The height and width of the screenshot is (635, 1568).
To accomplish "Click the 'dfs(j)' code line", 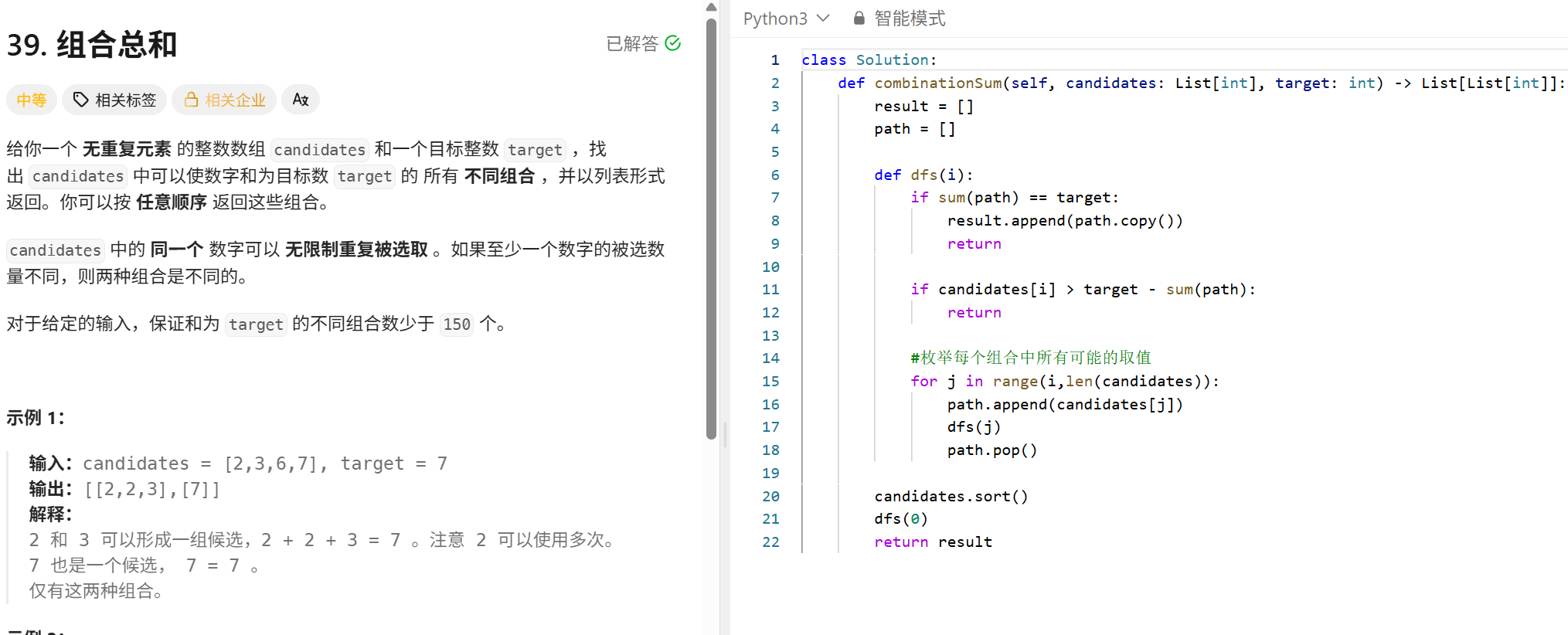I will (974, 426).
